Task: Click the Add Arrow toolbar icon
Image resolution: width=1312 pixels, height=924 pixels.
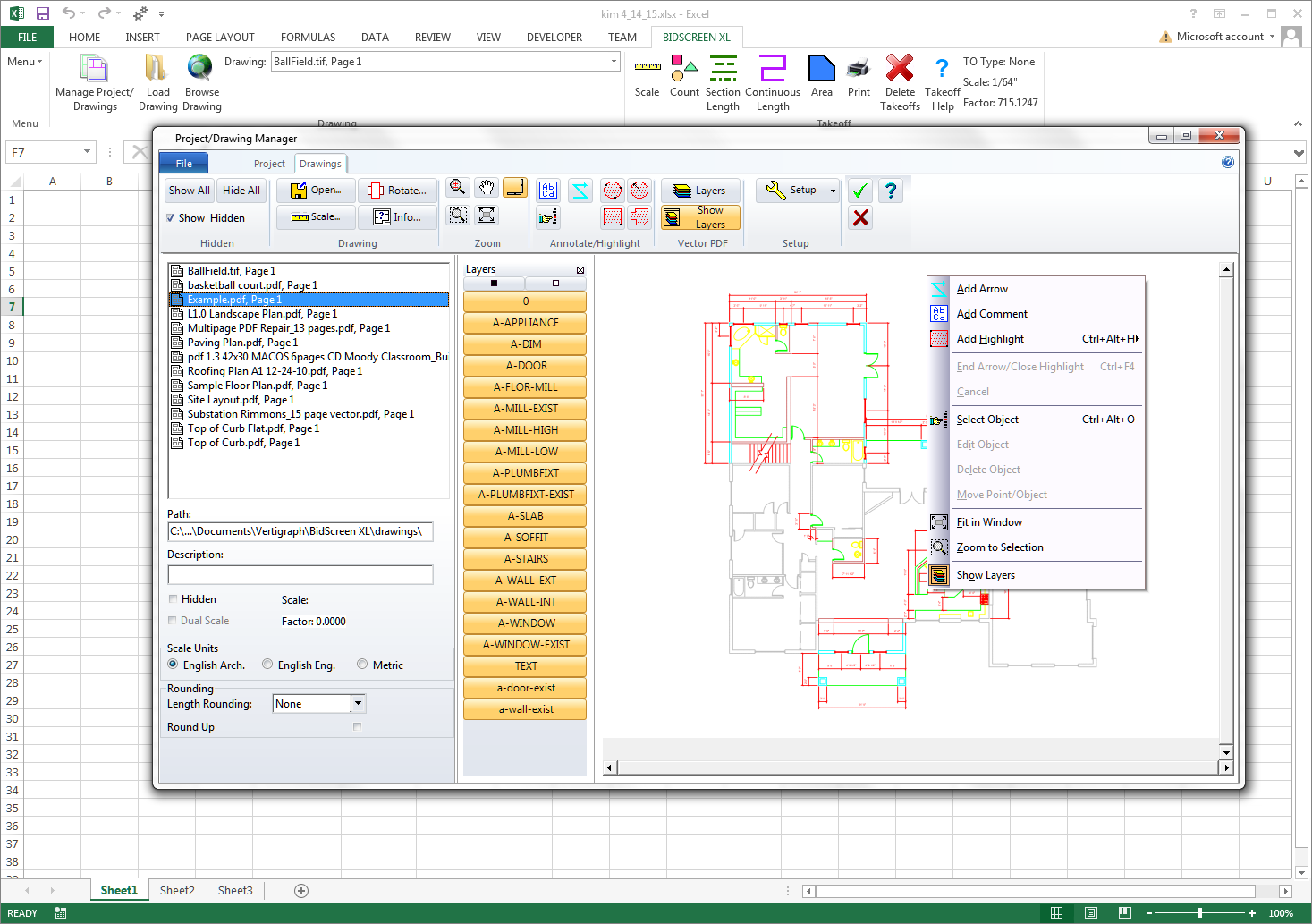Action: [580, 190]
